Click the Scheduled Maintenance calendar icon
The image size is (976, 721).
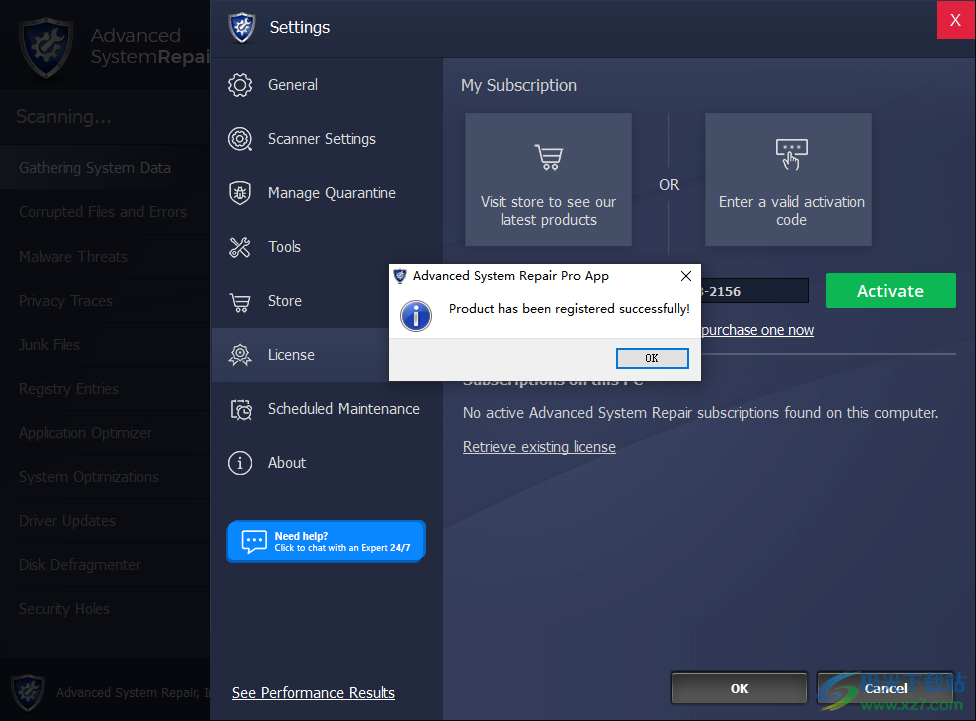tap(241, 410)
